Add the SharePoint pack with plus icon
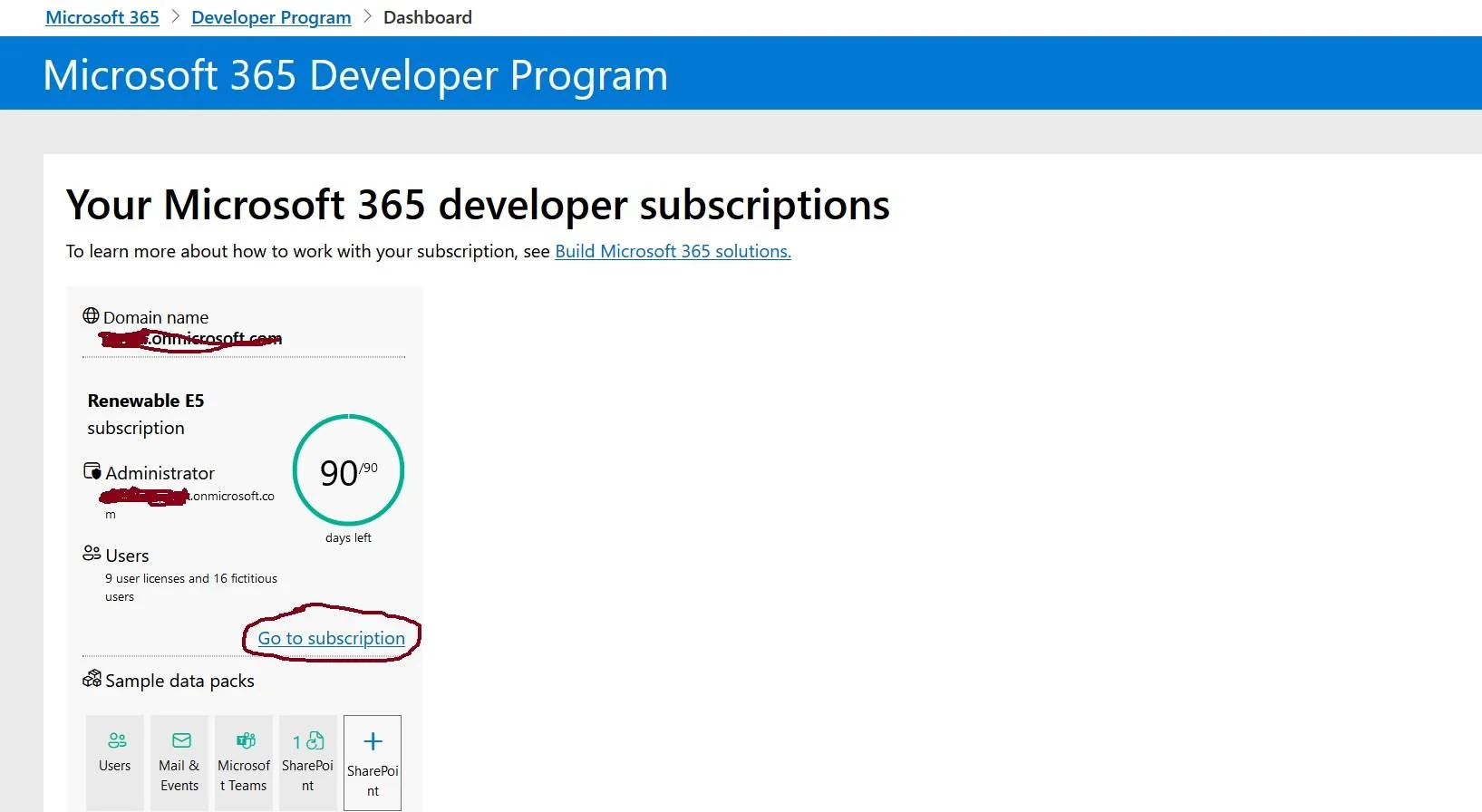The width and height of the screenshot is (1482, 812). 373,762
